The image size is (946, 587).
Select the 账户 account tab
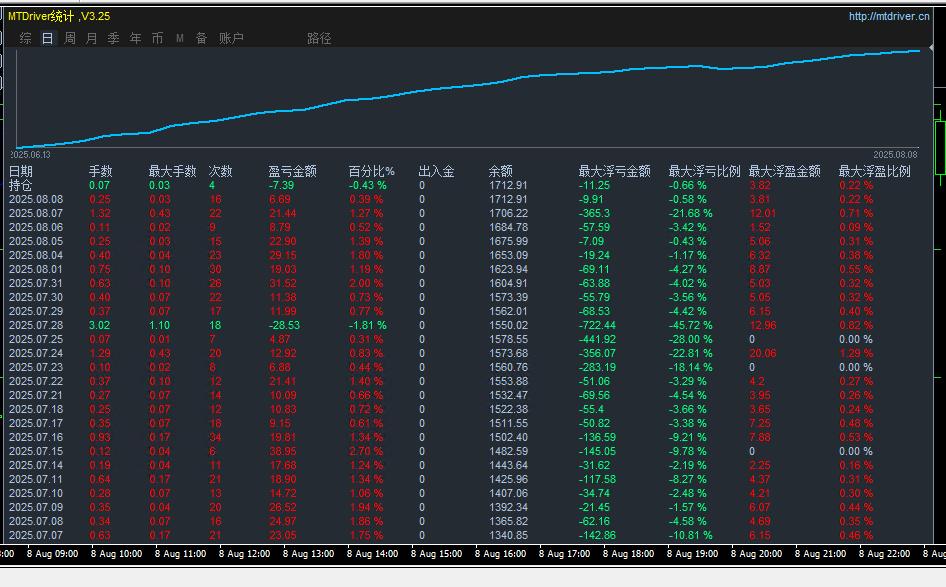231,38
